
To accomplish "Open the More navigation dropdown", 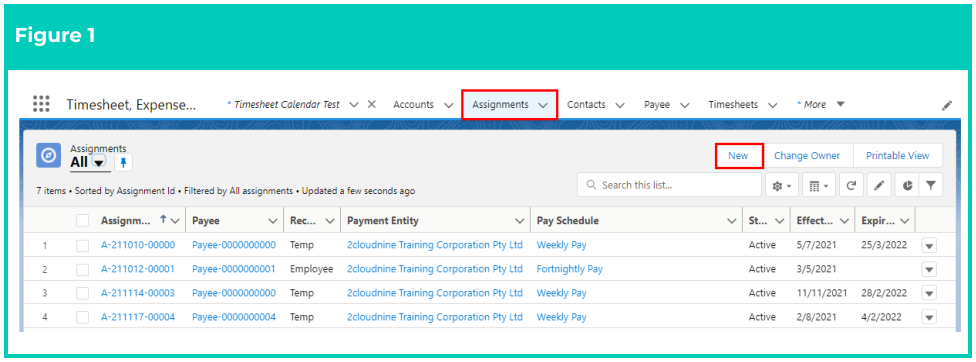I will pos(840,104).
